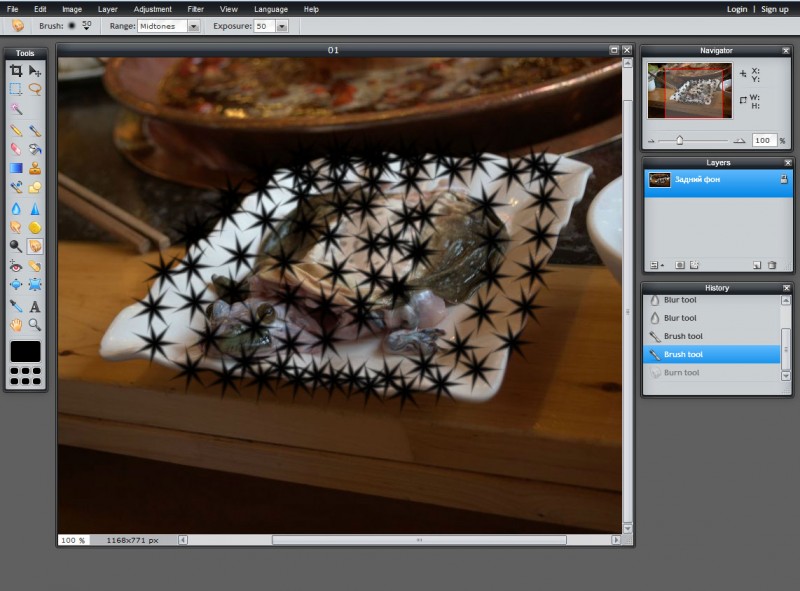Select the Magic Wand tool
The height and width of the screenshot is (591, 800).
click(16, 109)
